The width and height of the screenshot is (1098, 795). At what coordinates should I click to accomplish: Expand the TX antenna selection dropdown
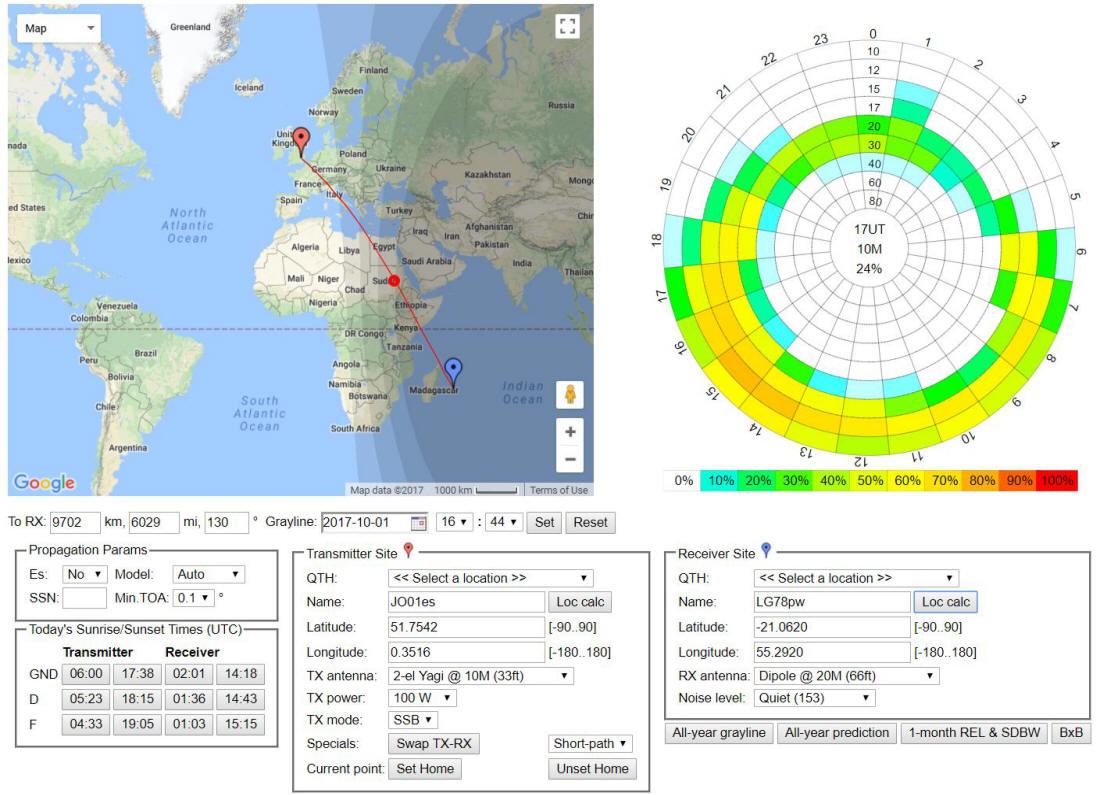pyautogui.click(x=480, y=676)
